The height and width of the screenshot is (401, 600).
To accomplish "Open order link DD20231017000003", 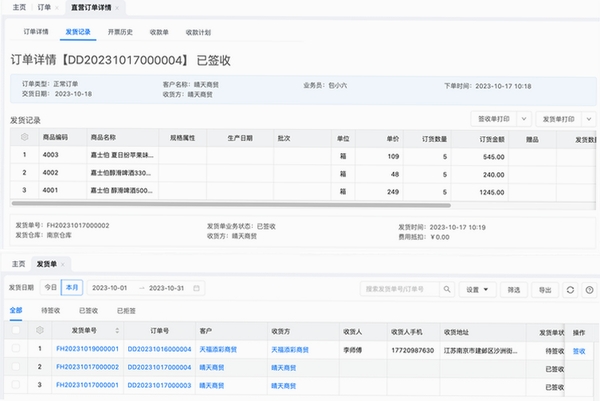I will point(159,385).
